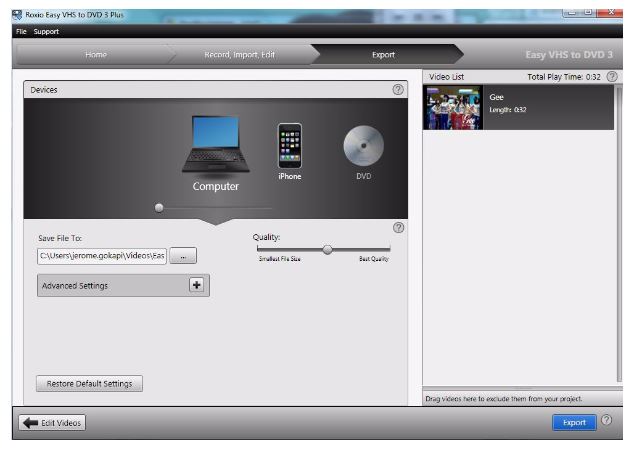Expand Advanced Settings with plus button
The height and width of the screenshot is (457, 637).
click(x=197, y=285)
